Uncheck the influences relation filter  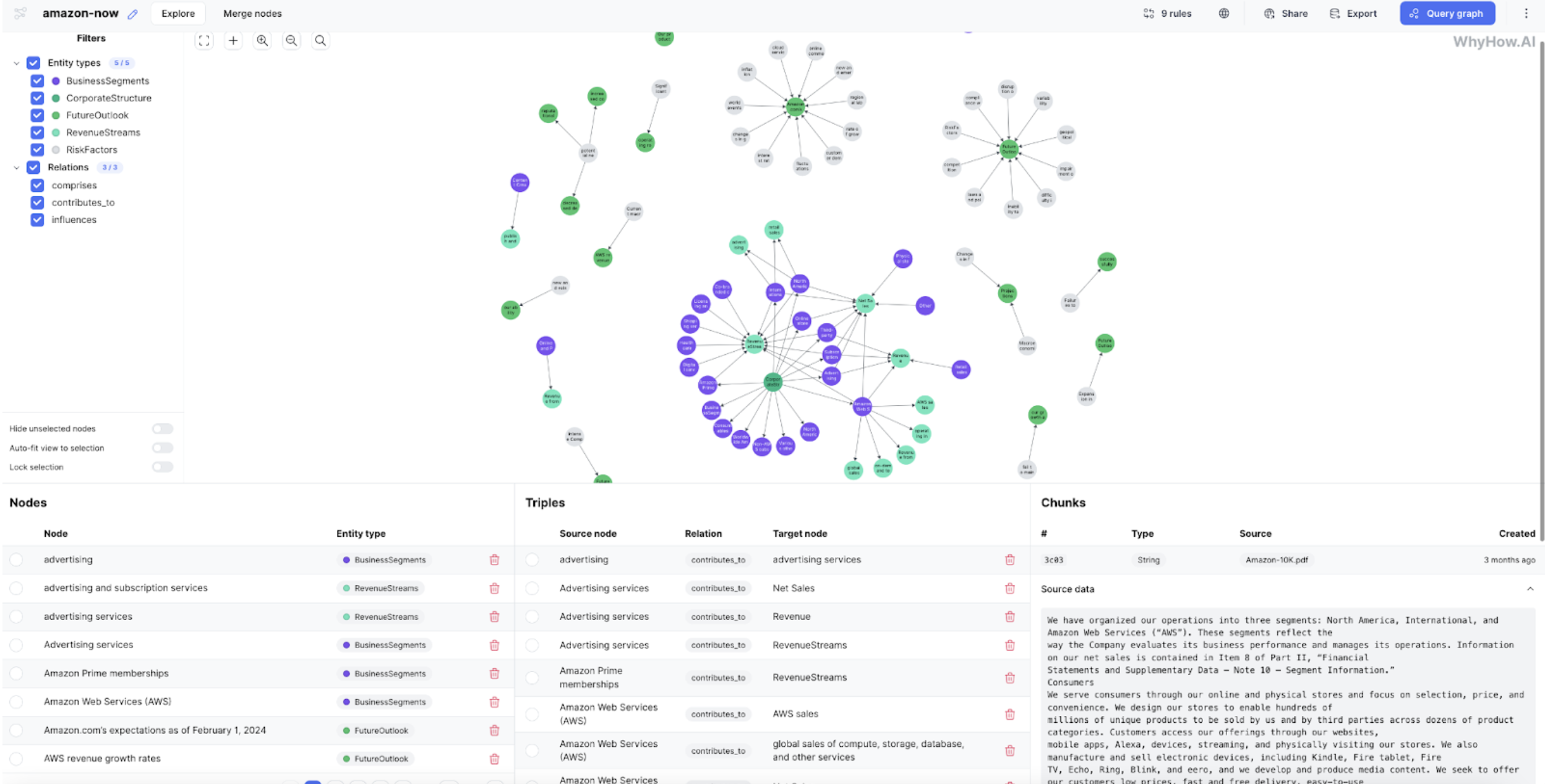(37, 219)
